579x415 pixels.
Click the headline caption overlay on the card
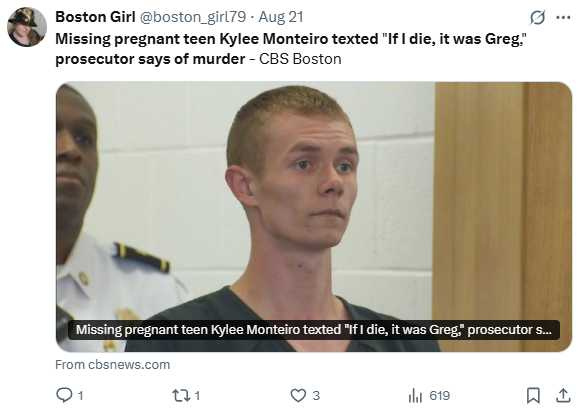pyautogui.click(x=314, y=330)
